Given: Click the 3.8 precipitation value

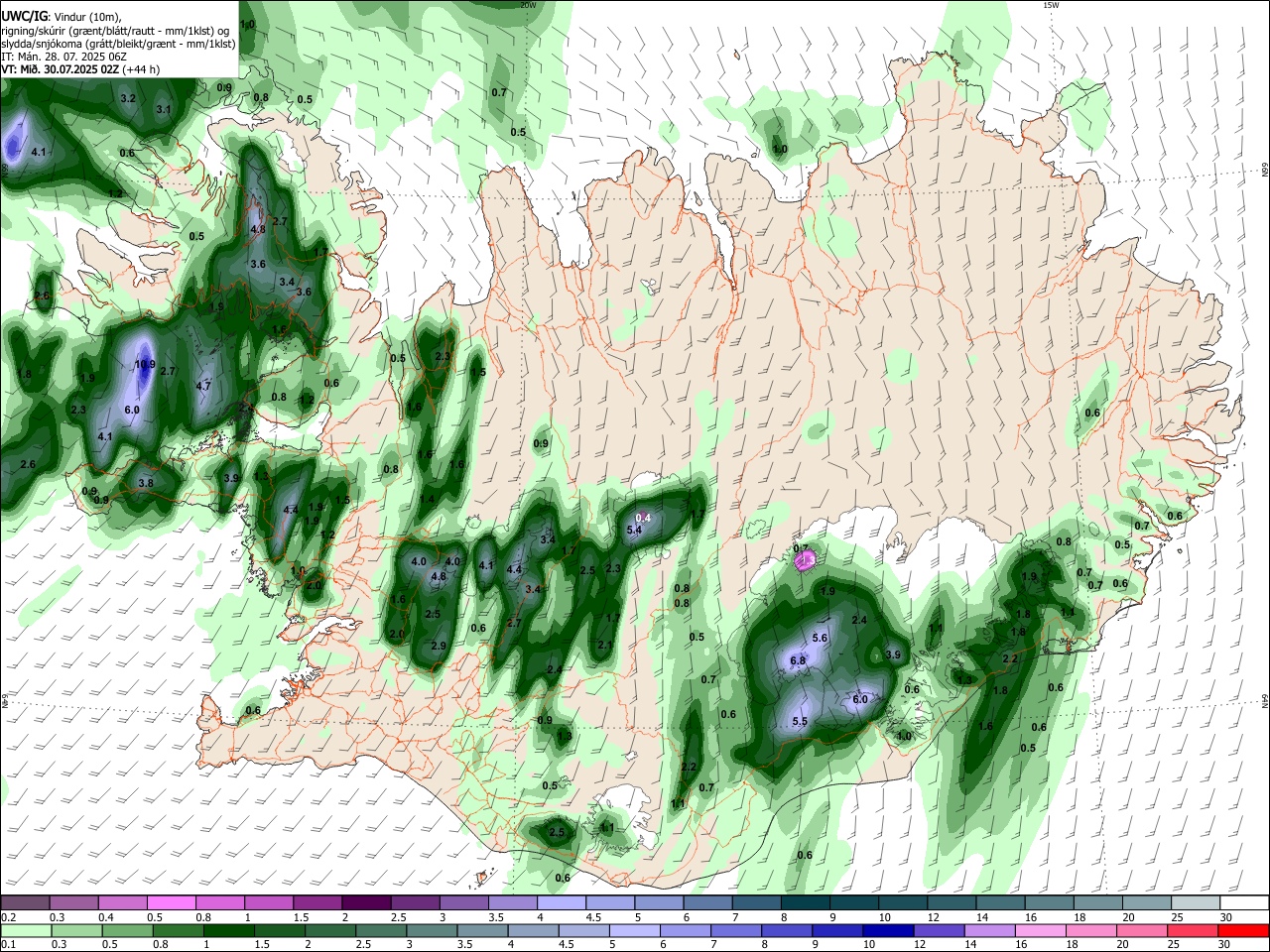Looking at the screenshot, I should 146,483.
